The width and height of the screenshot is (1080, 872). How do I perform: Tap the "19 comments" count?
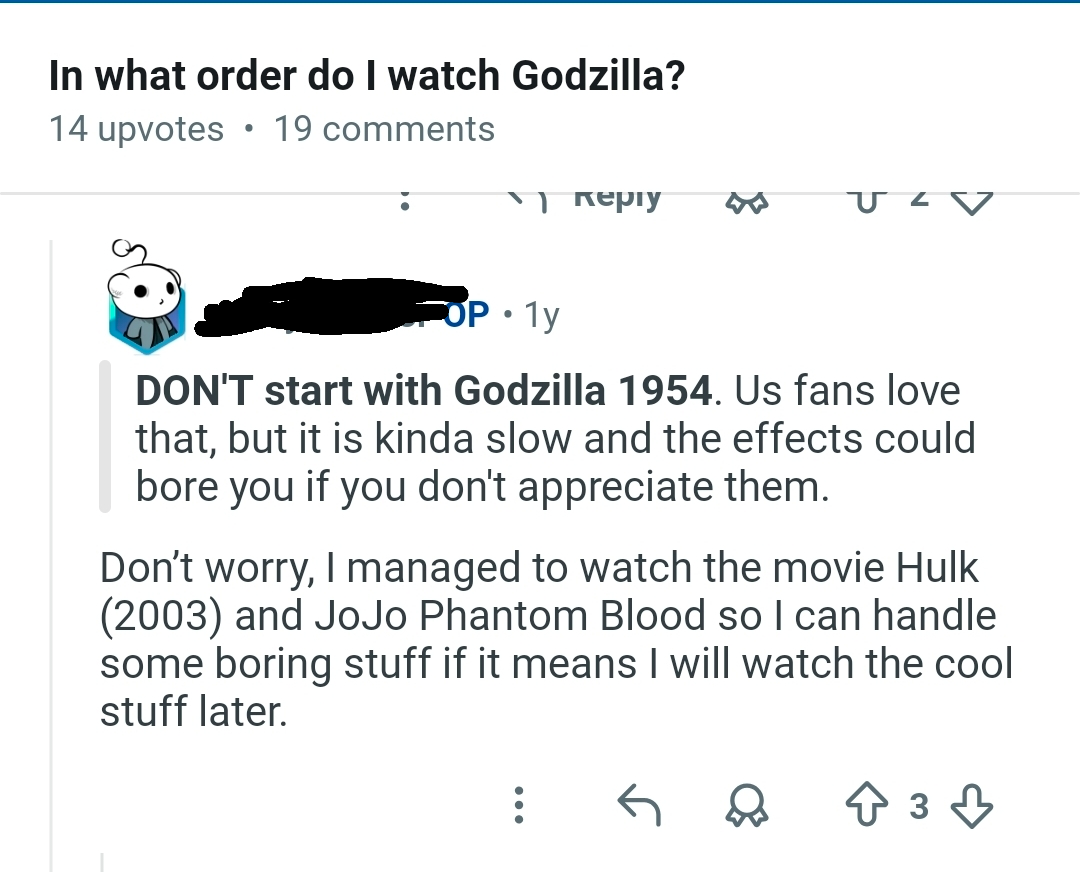[384, 129]
